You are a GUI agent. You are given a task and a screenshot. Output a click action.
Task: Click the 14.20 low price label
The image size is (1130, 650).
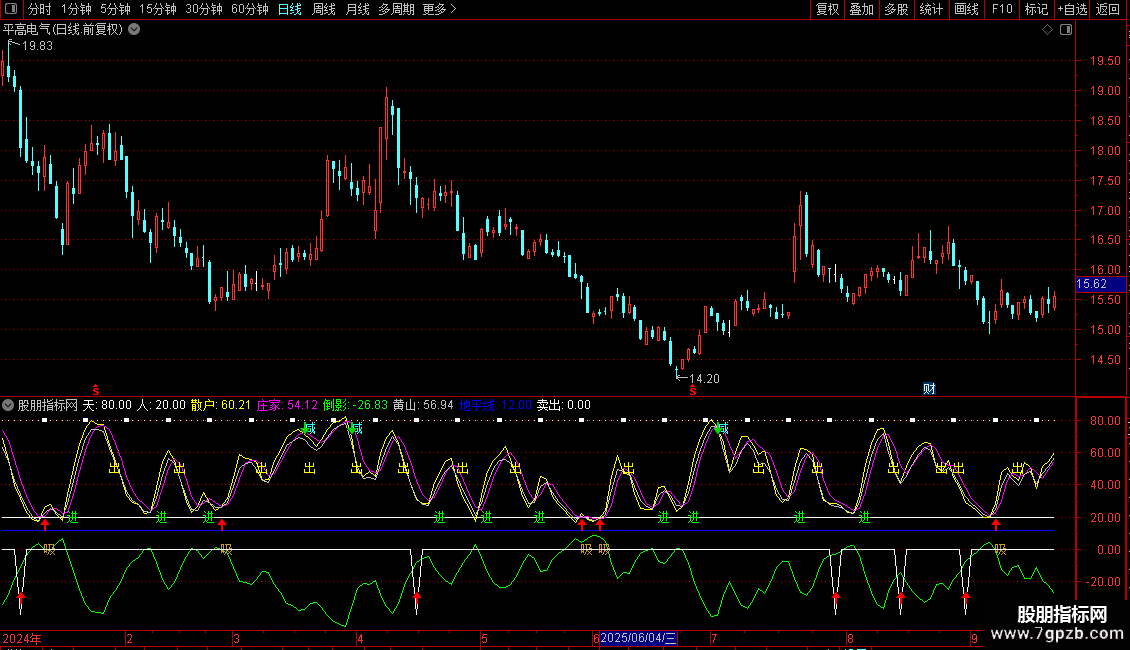pyautogui.click(x=704, y=378)
